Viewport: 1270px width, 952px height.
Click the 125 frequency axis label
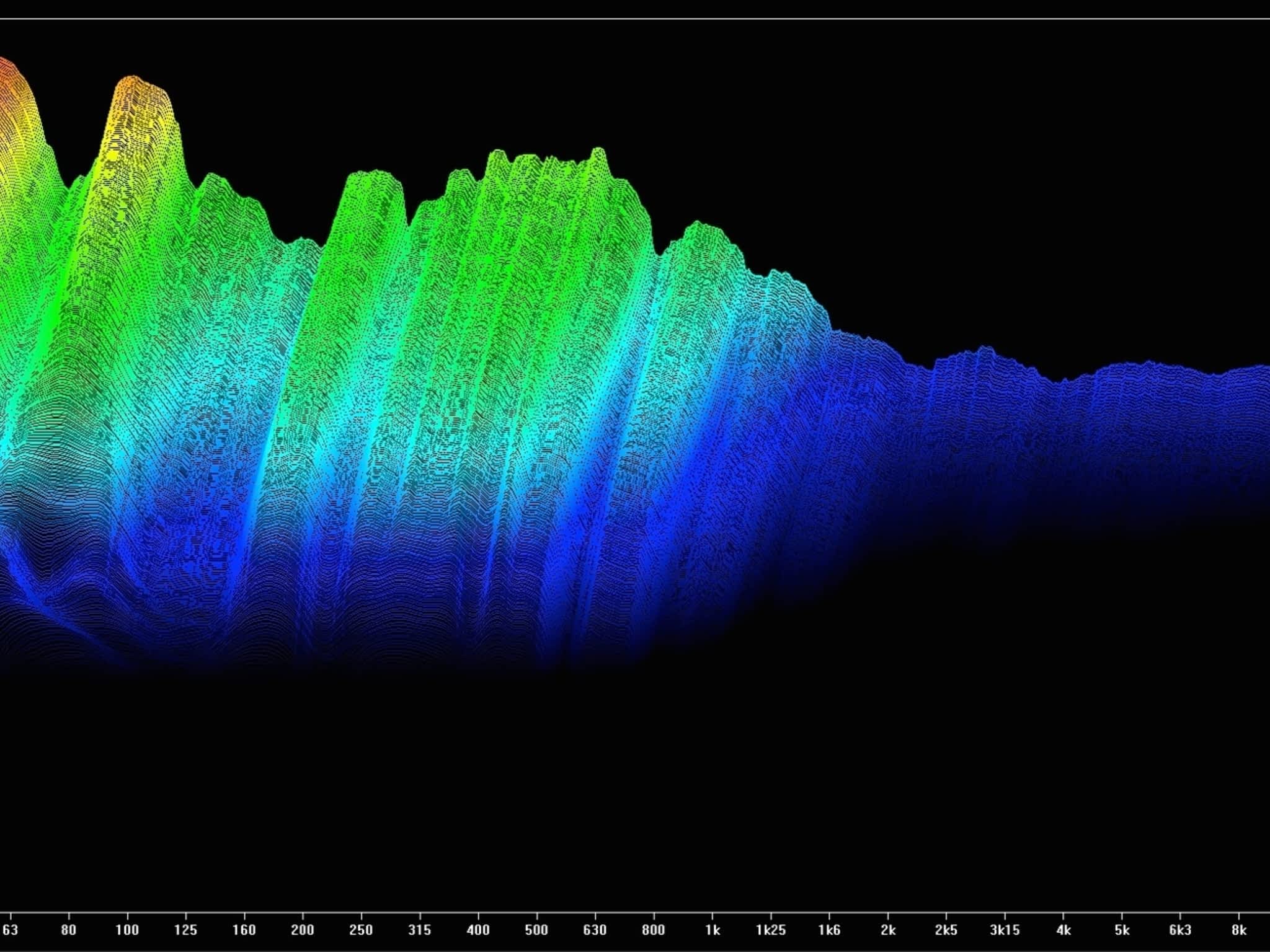(x=185, y=930)
